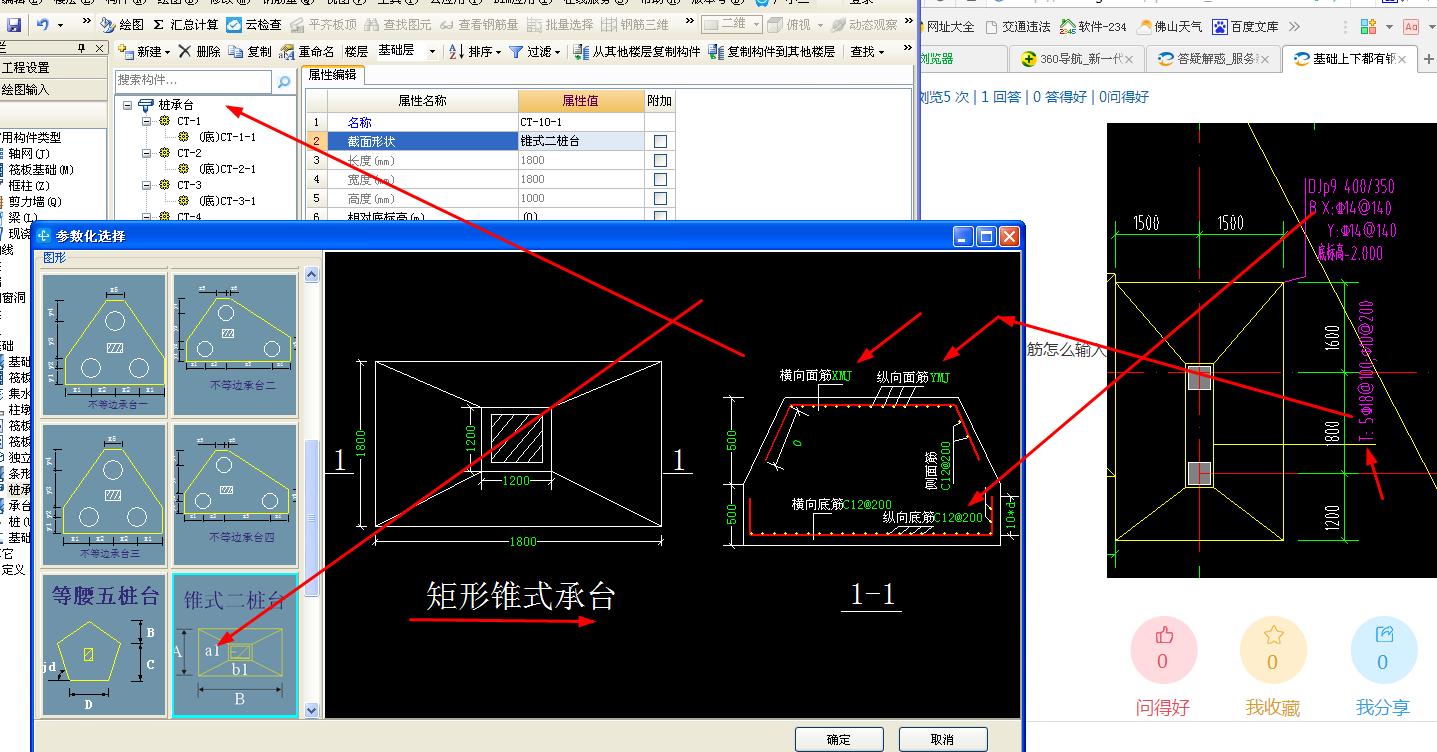The width and height of the screenshot is (1437, 752).
Task: Open 佛山天气 weather bookmark
Action: [1171, 27]
